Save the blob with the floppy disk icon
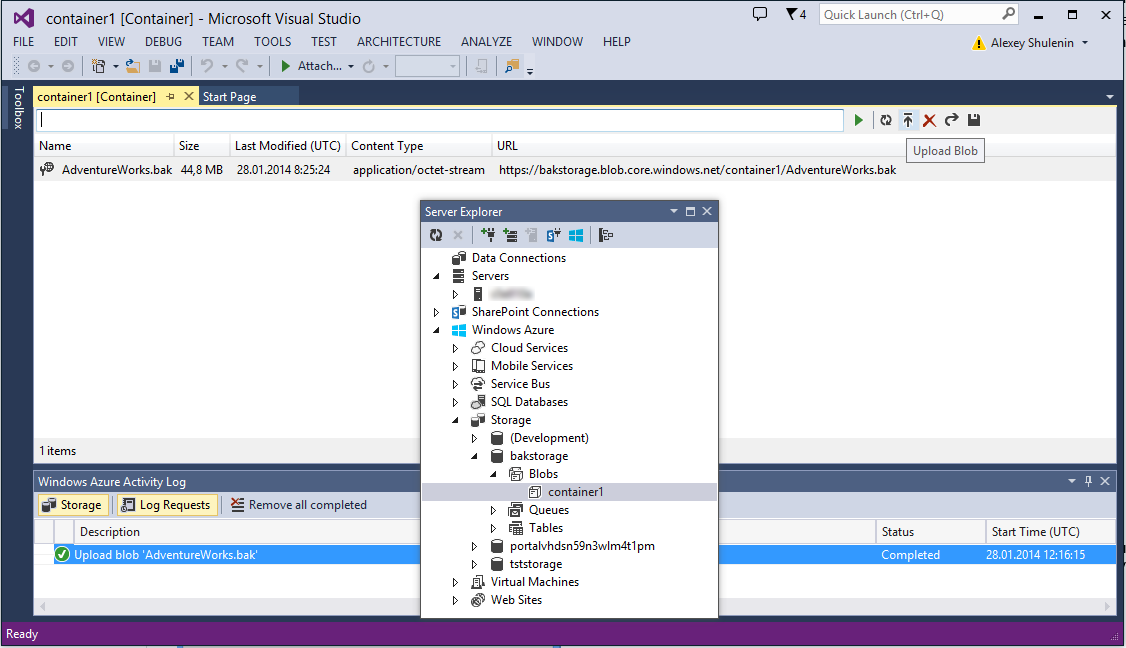The width and height of the screenshot is (1126, 648). (974, 120)
